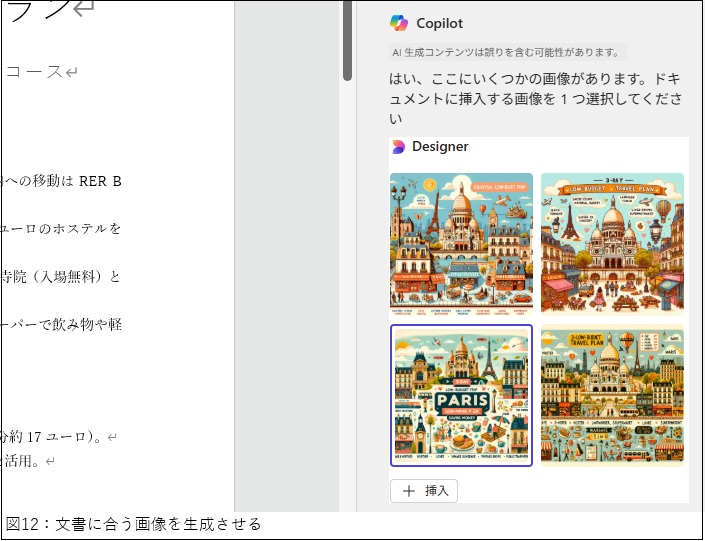Click the line ending 'ユーロのホステルを'
The height and width of the screenshot is (541, 705).
(x=62, y=229)
